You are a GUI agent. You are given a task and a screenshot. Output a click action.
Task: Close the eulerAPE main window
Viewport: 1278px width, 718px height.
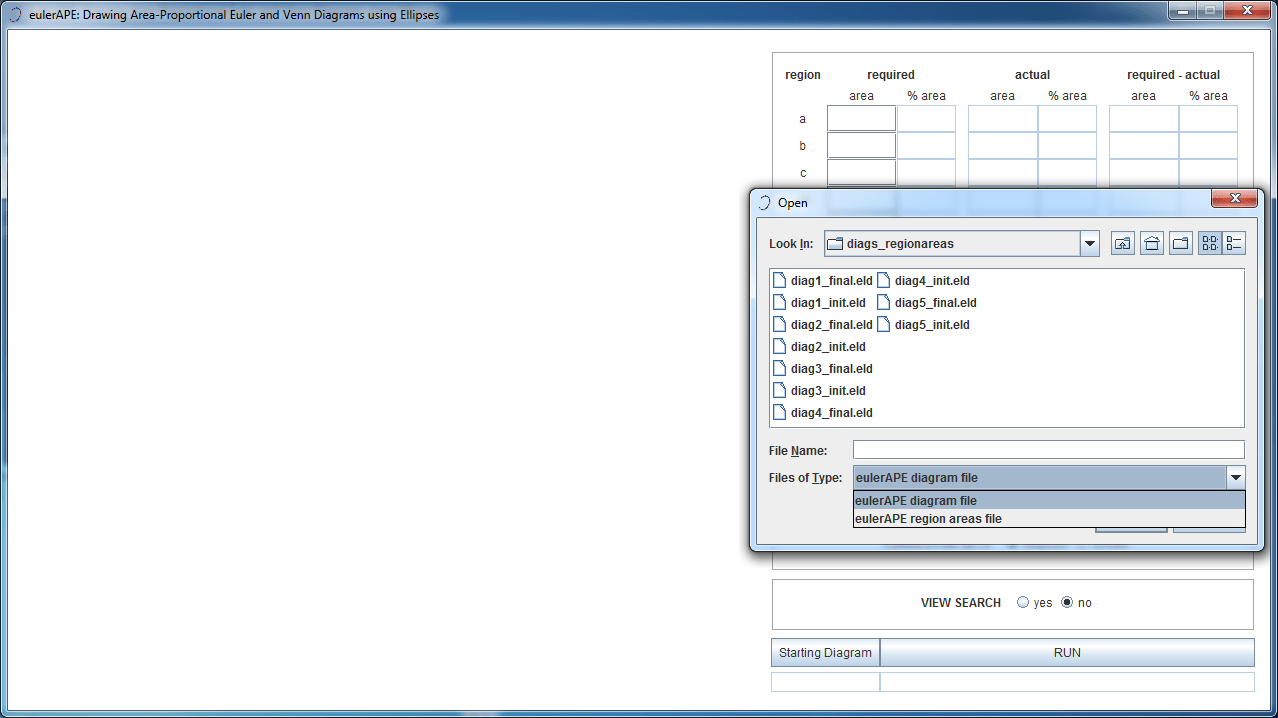coord(1247,10)
